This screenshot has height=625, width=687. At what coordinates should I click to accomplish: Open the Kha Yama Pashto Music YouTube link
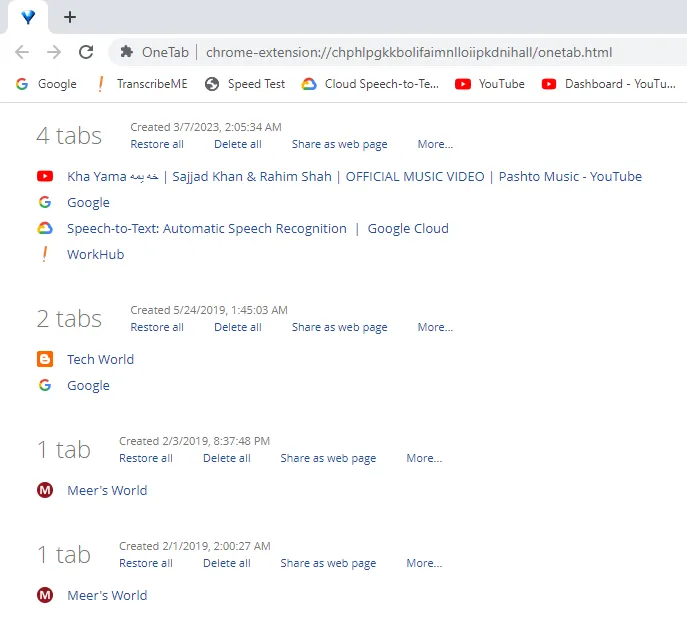pos(354,177)
